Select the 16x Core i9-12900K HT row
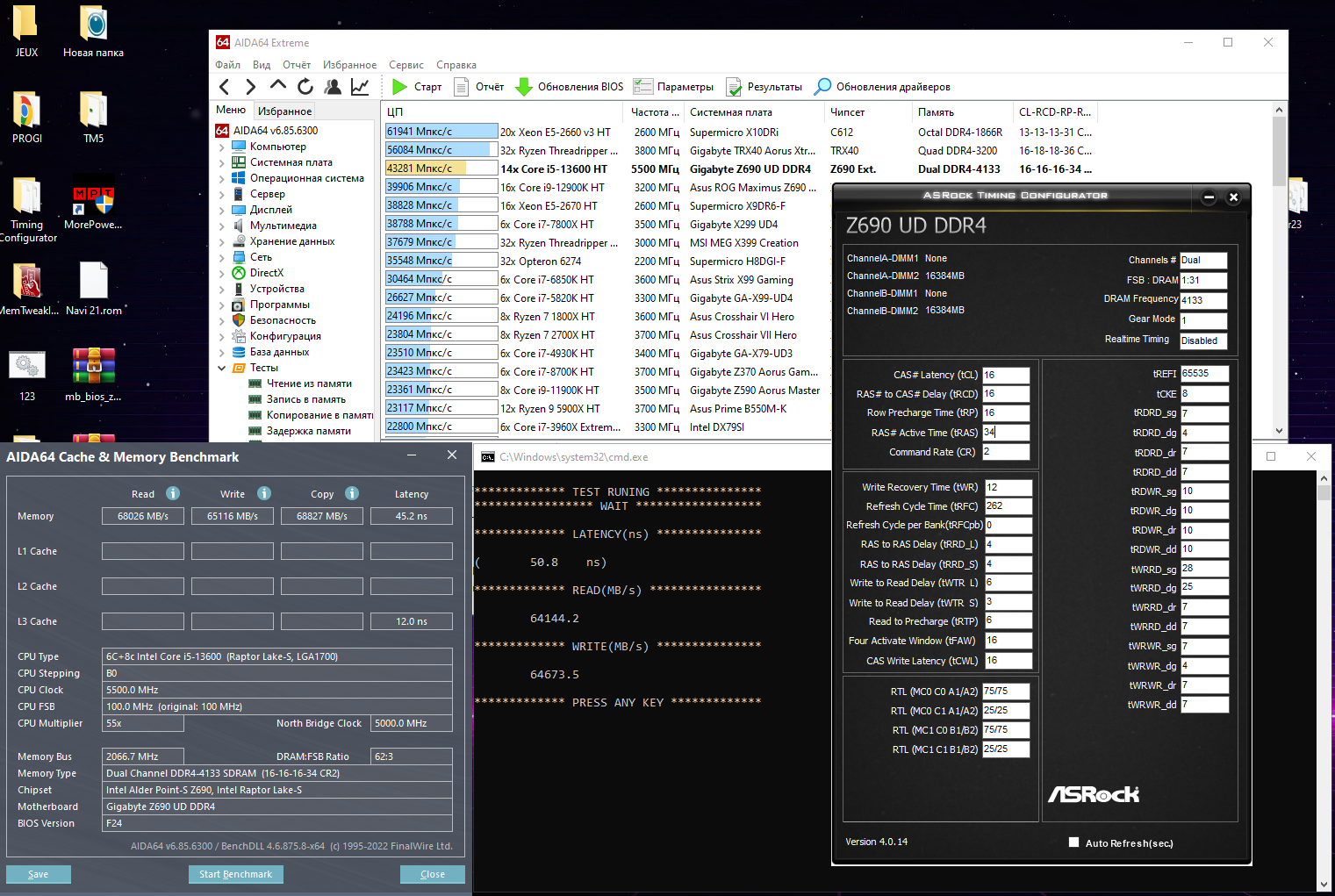The image size is (1335, 896). (739, 187)
